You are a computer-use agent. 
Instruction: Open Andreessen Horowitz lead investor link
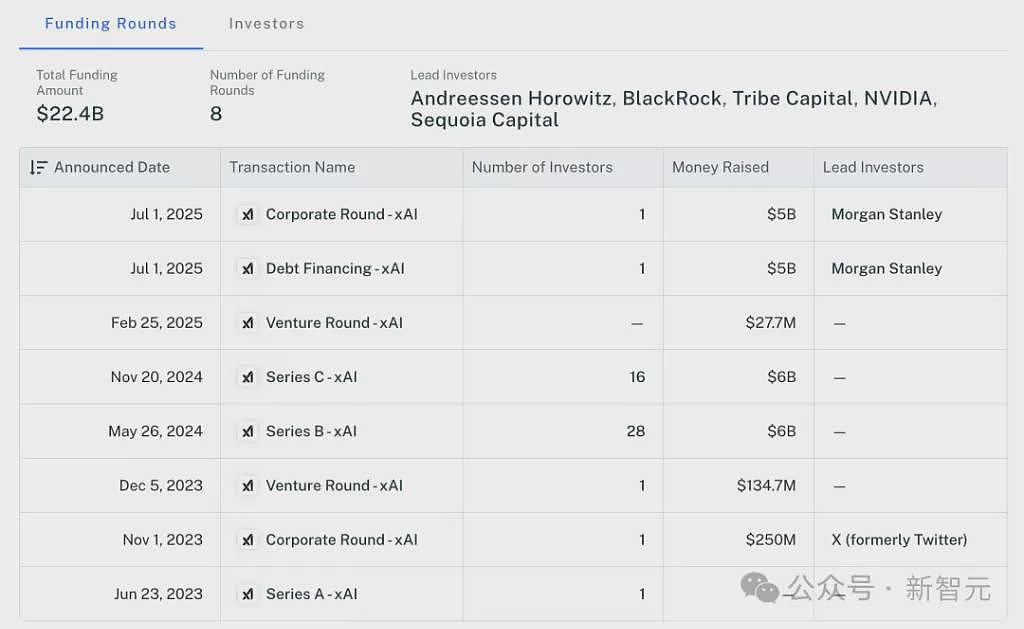tap(511, 99)
